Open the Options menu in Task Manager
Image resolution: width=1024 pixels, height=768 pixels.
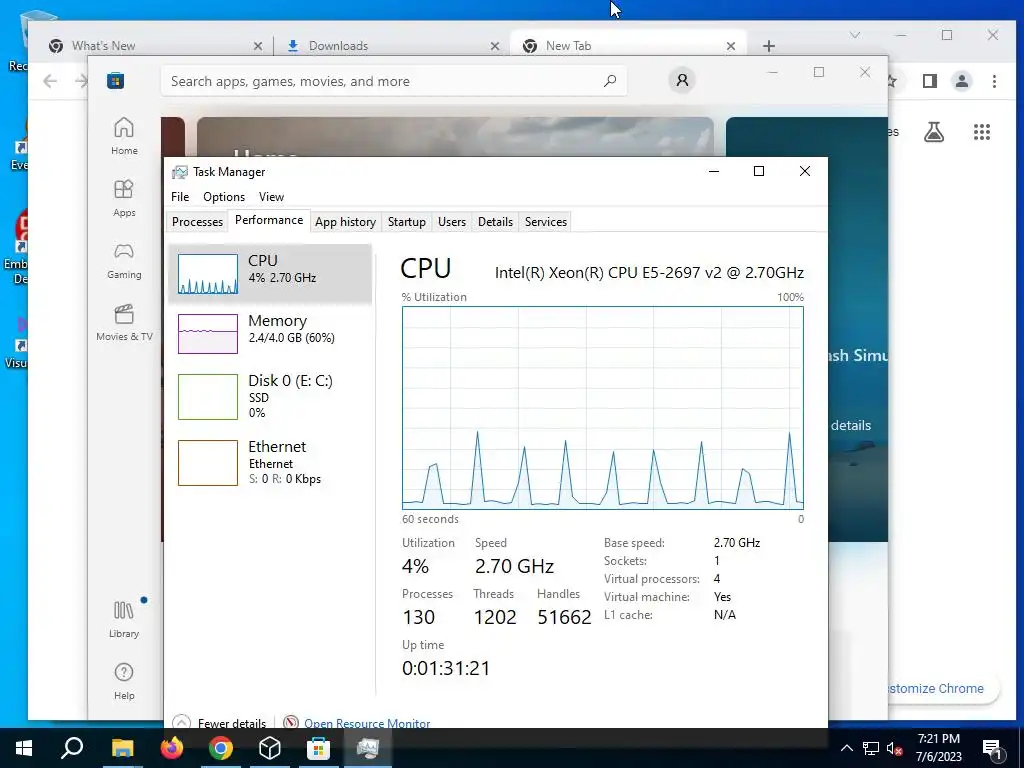click(x=223, y=197)
